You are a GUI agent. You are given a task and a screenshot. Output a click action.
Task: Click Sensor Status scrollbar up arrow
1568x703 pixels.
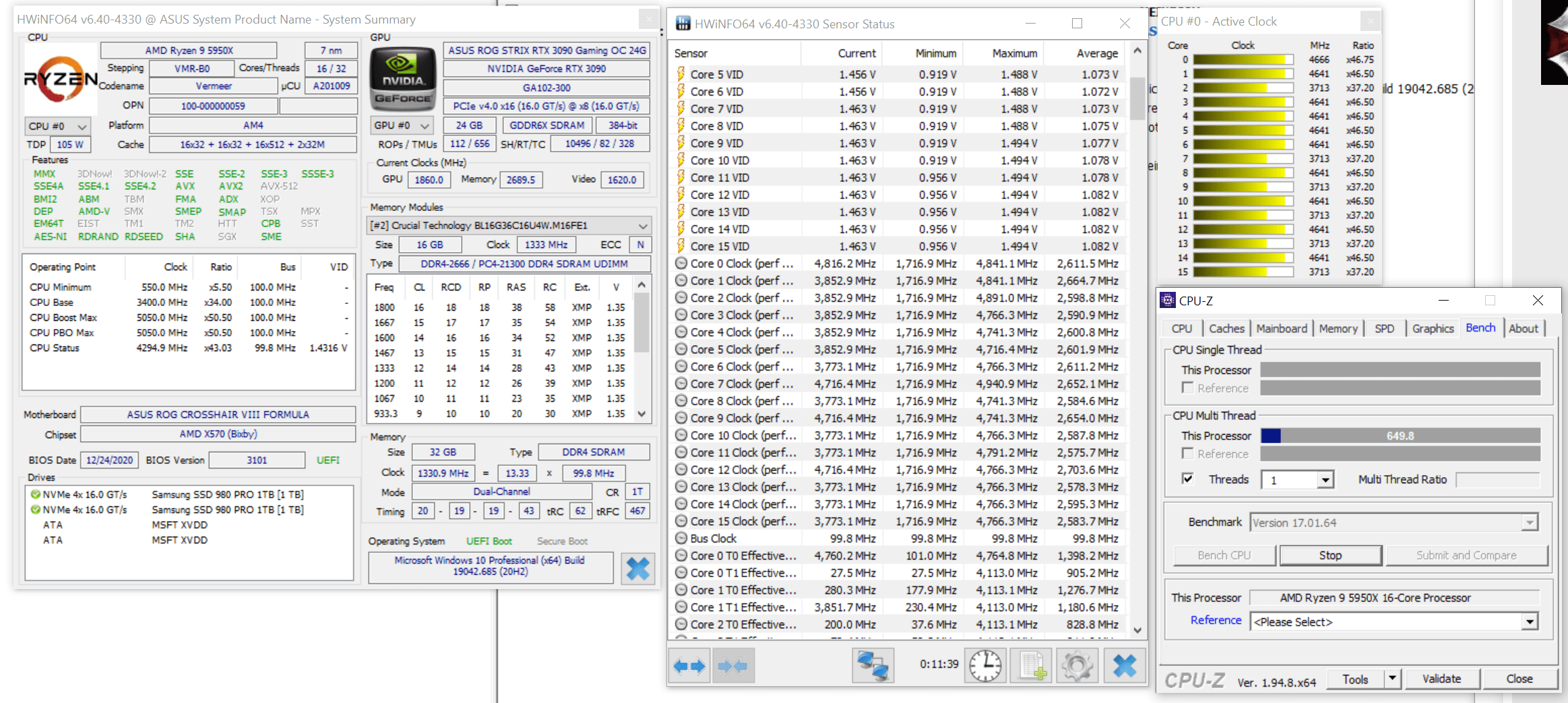click(1137, 51)
